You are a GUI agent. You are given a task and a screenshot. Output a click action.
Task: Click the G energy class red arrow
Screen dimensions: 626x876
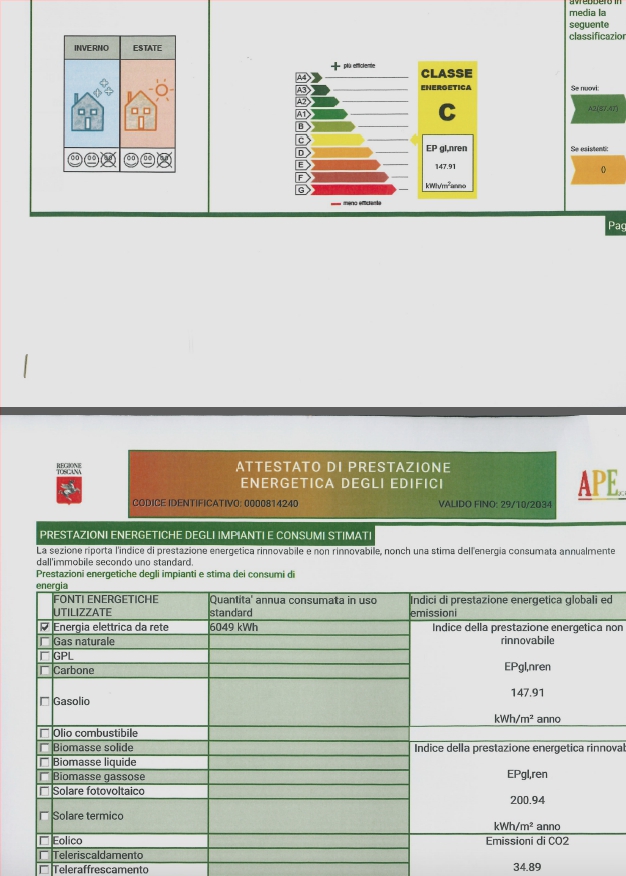[x=353, y=190]
